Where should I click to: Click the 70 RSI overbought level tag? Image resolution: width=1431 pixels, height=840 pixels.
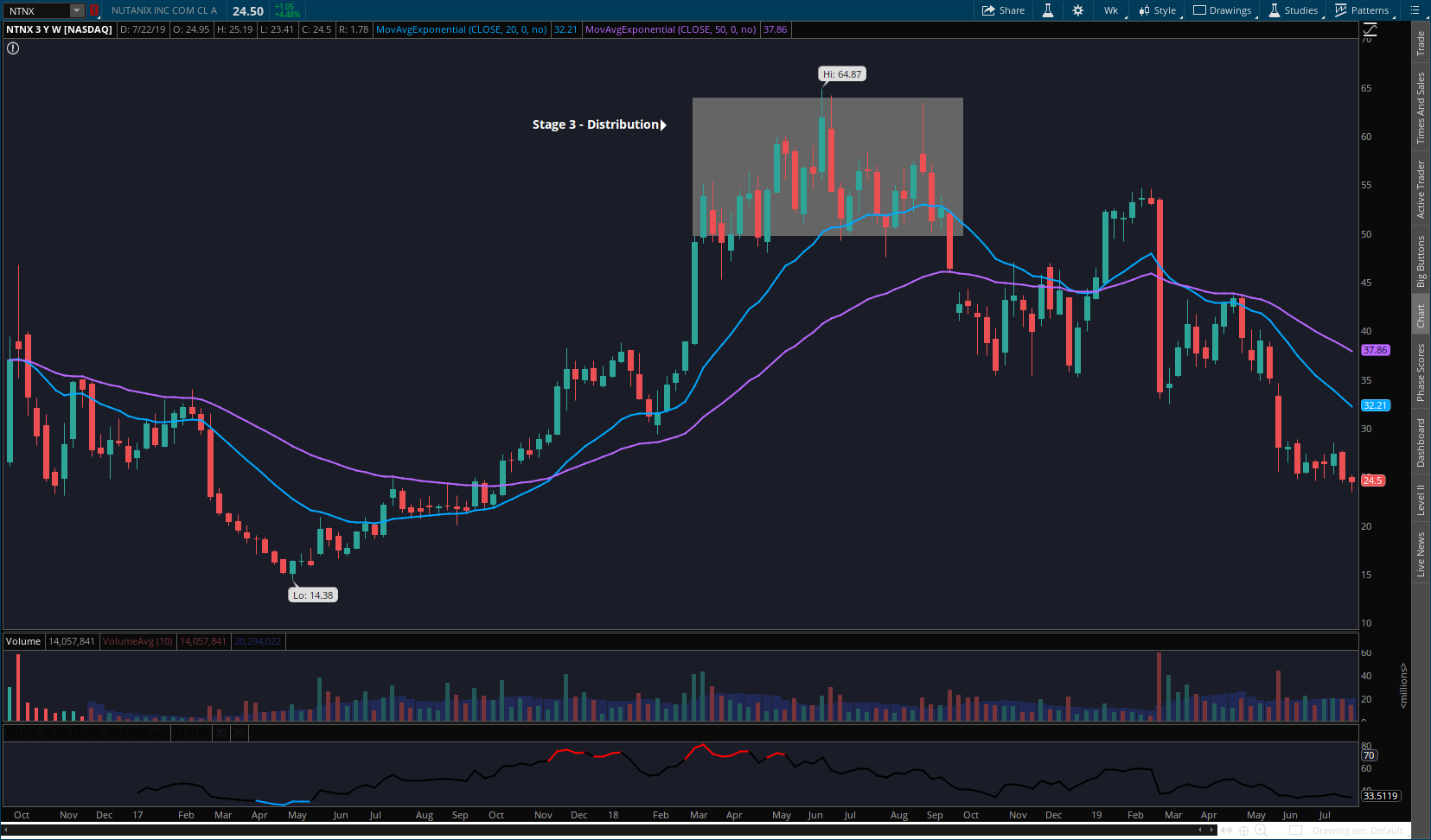[1369, 755]
